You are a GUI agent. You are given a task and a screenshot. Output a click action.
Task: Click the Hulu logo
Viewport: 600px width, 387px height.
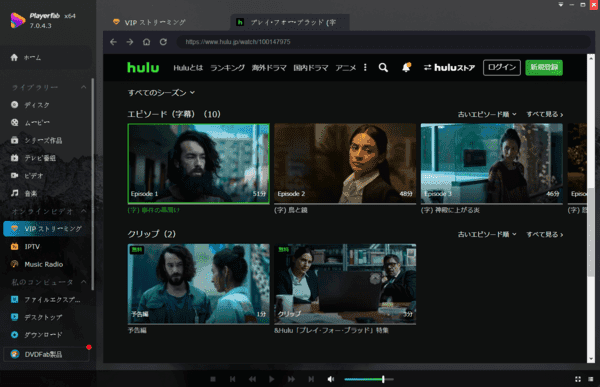pos(143,67)
